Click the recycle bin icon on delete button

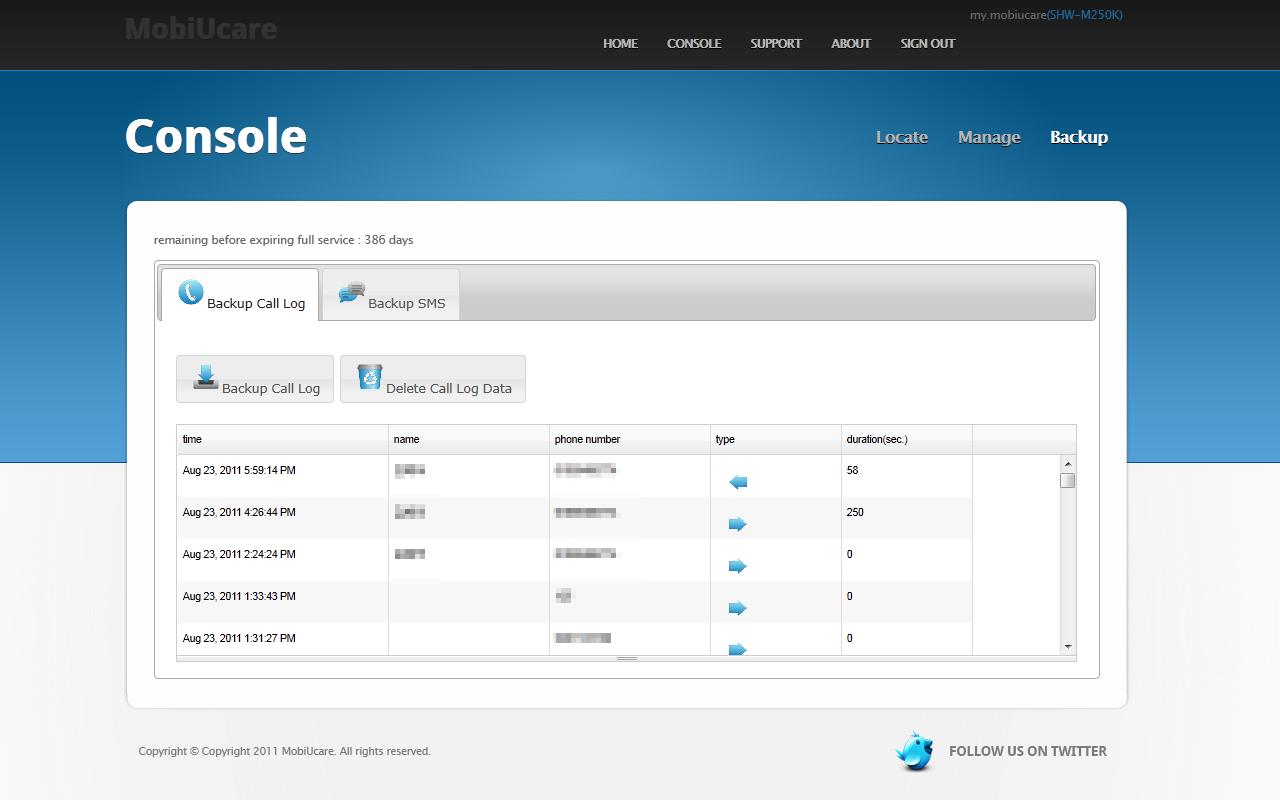click(x=370, y=377)
